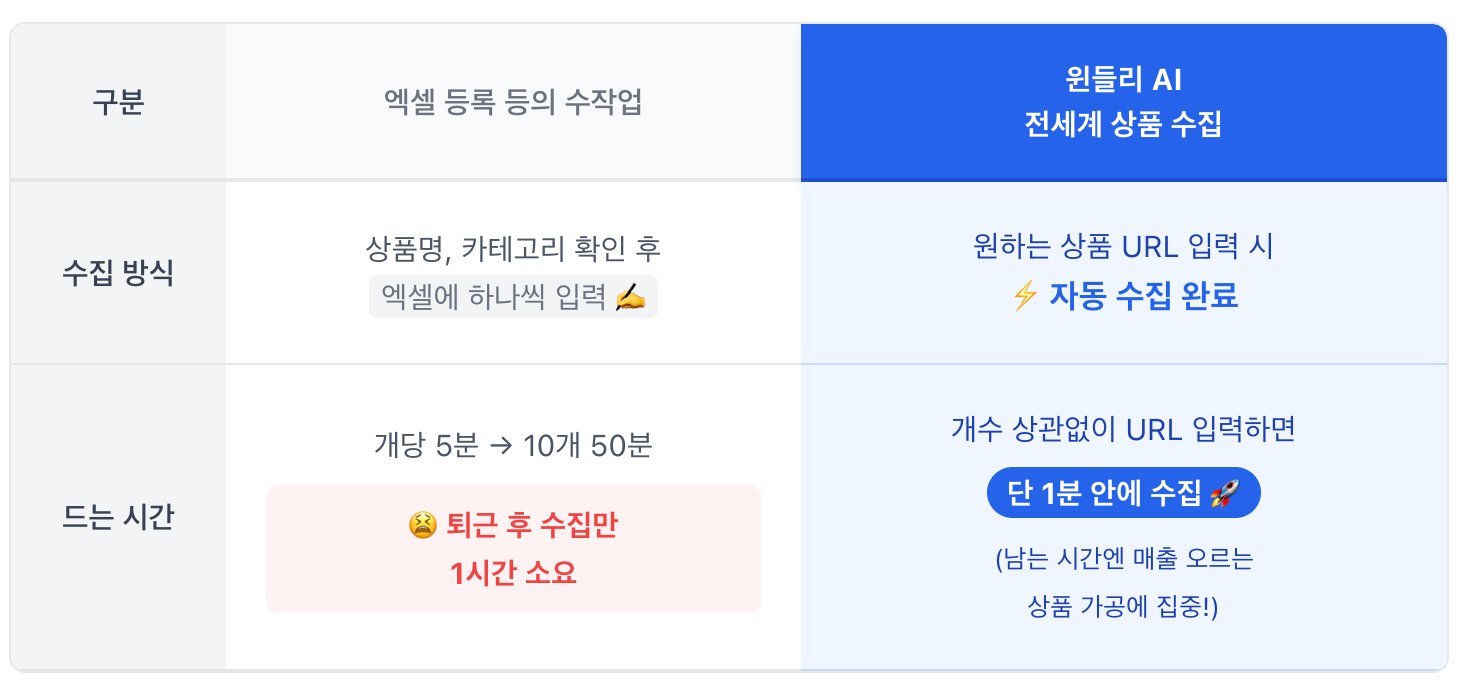The image size is (1458, 694).
Task: Select the '단 1분 안에 수집' blue pill
Action: coord(1122,493)
